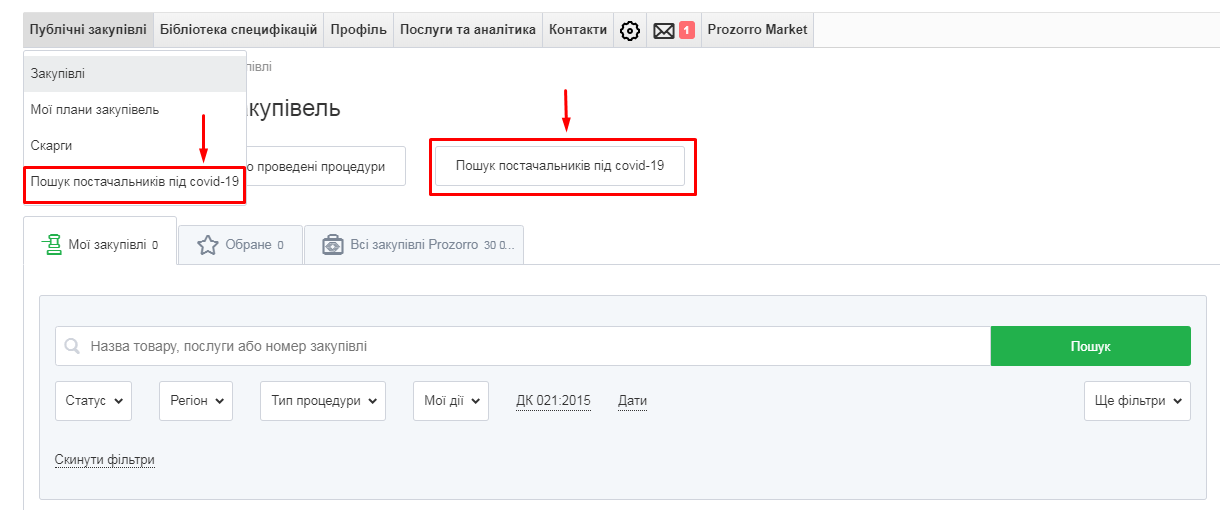Choose Мої плани закупівель menu item
This screenshot has width=1220, height=510.
click(x=95, y=110)
